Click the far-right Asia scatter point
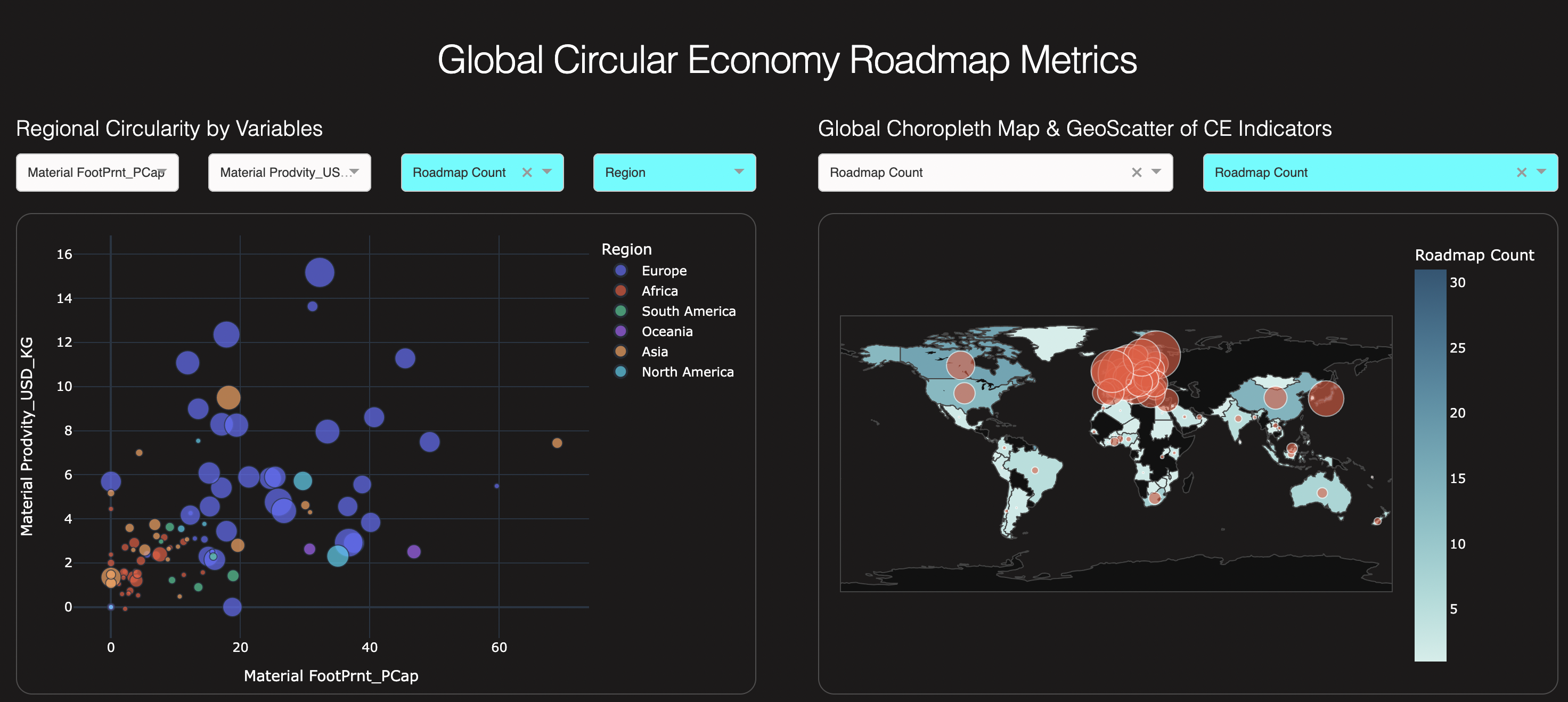Viewport: 1568px width, 702px height. (x=557, y=443)
